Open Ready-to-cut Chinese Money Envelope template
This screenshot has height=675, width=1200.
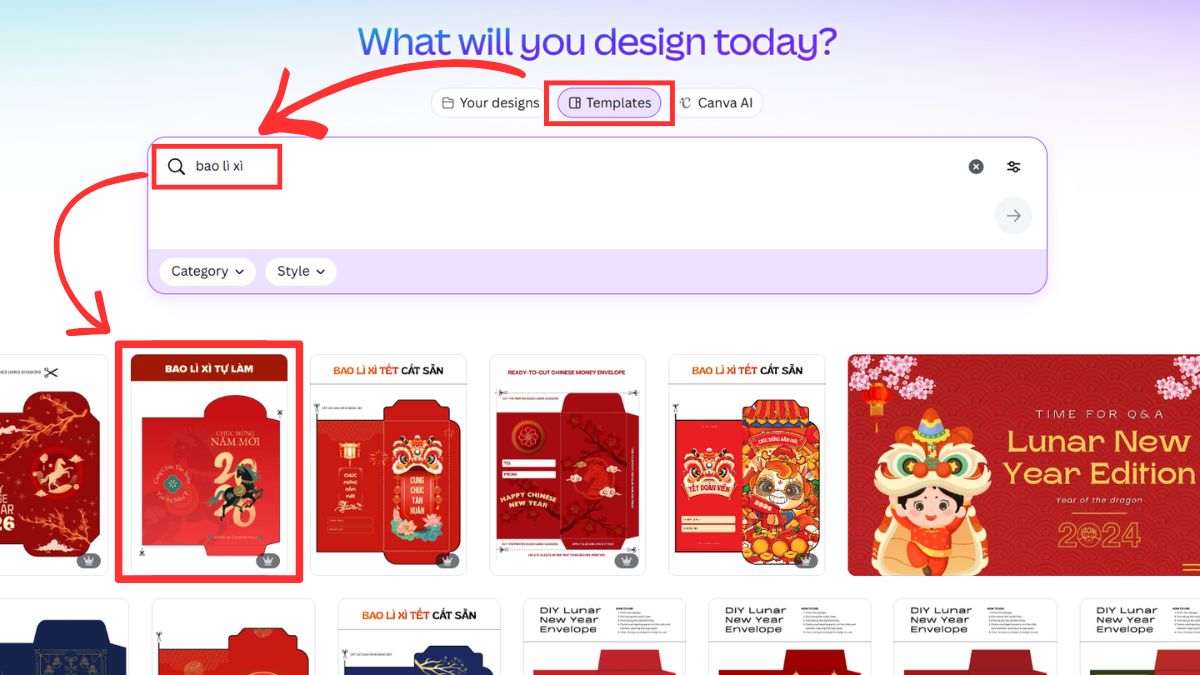[x=567, y=465]
